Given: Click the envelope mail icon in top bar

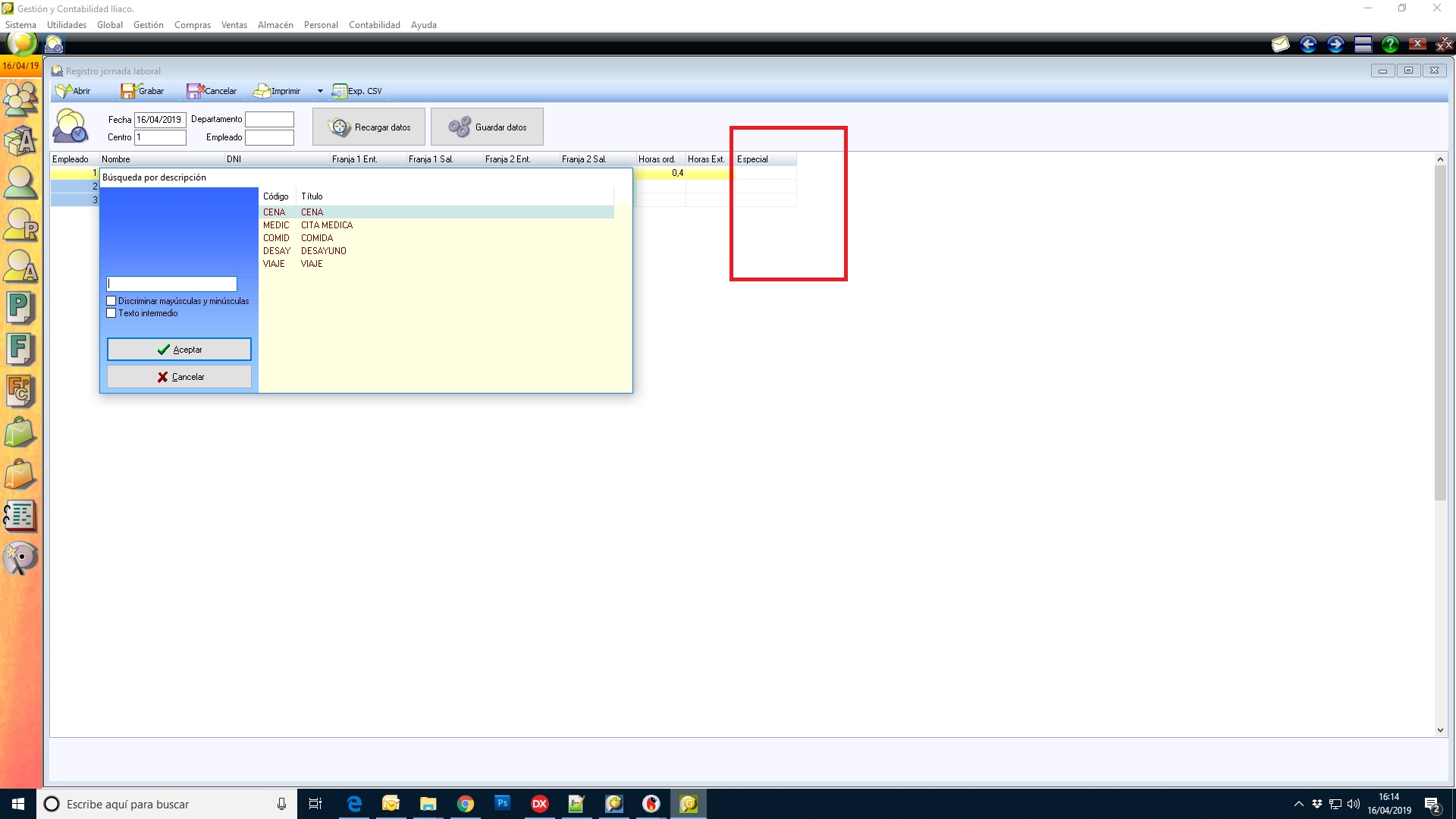Looking at the screenshot, I should (1281, 45).
